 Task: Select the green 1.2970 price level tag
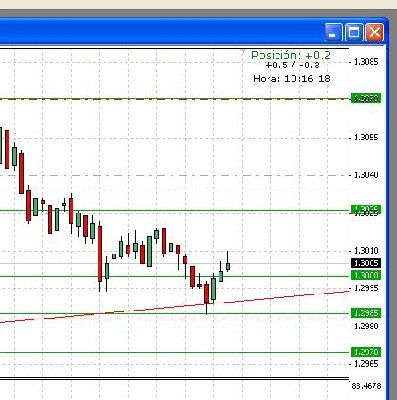(366, 352)
